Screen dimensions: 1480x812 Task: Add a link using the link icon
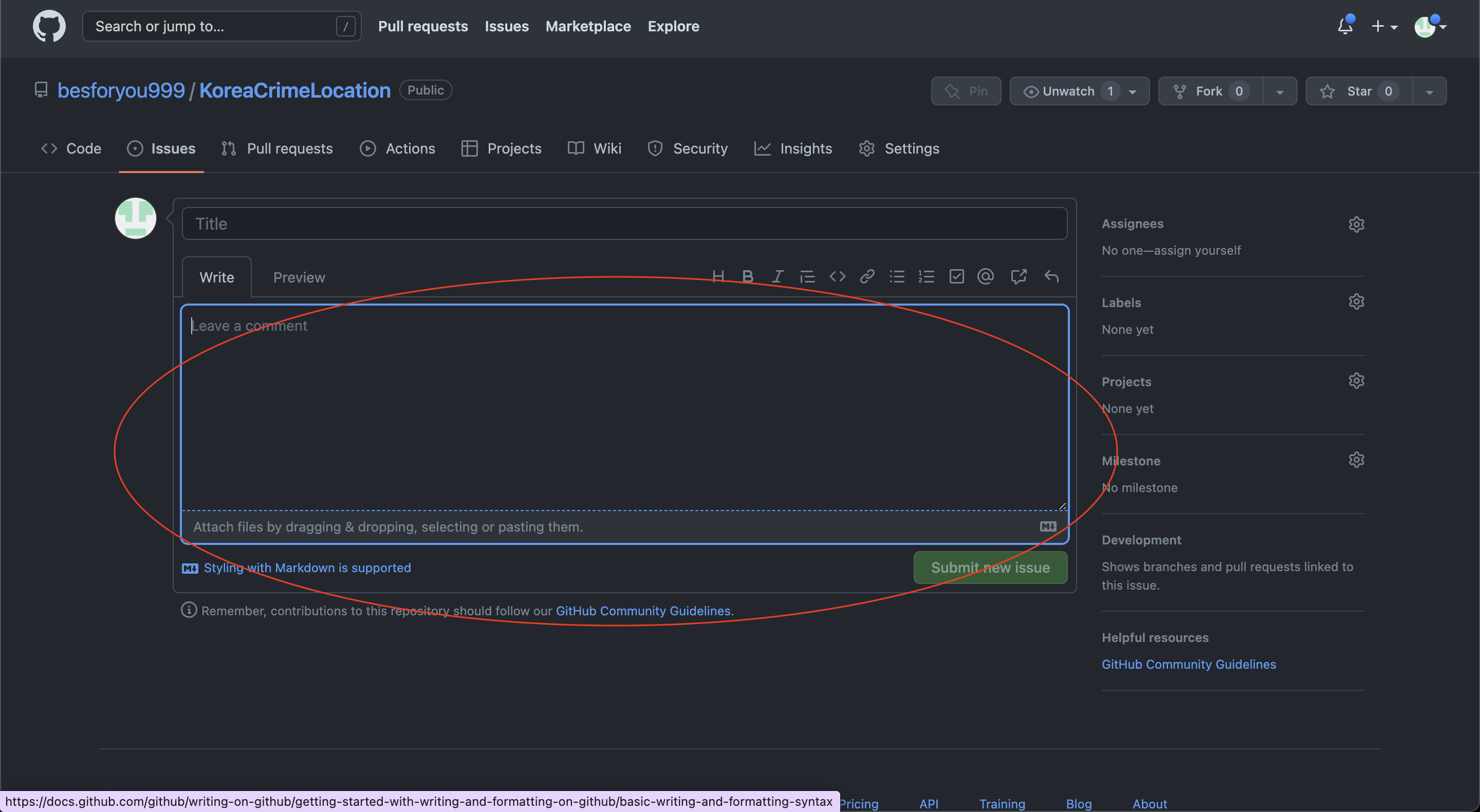click(867, 277)
